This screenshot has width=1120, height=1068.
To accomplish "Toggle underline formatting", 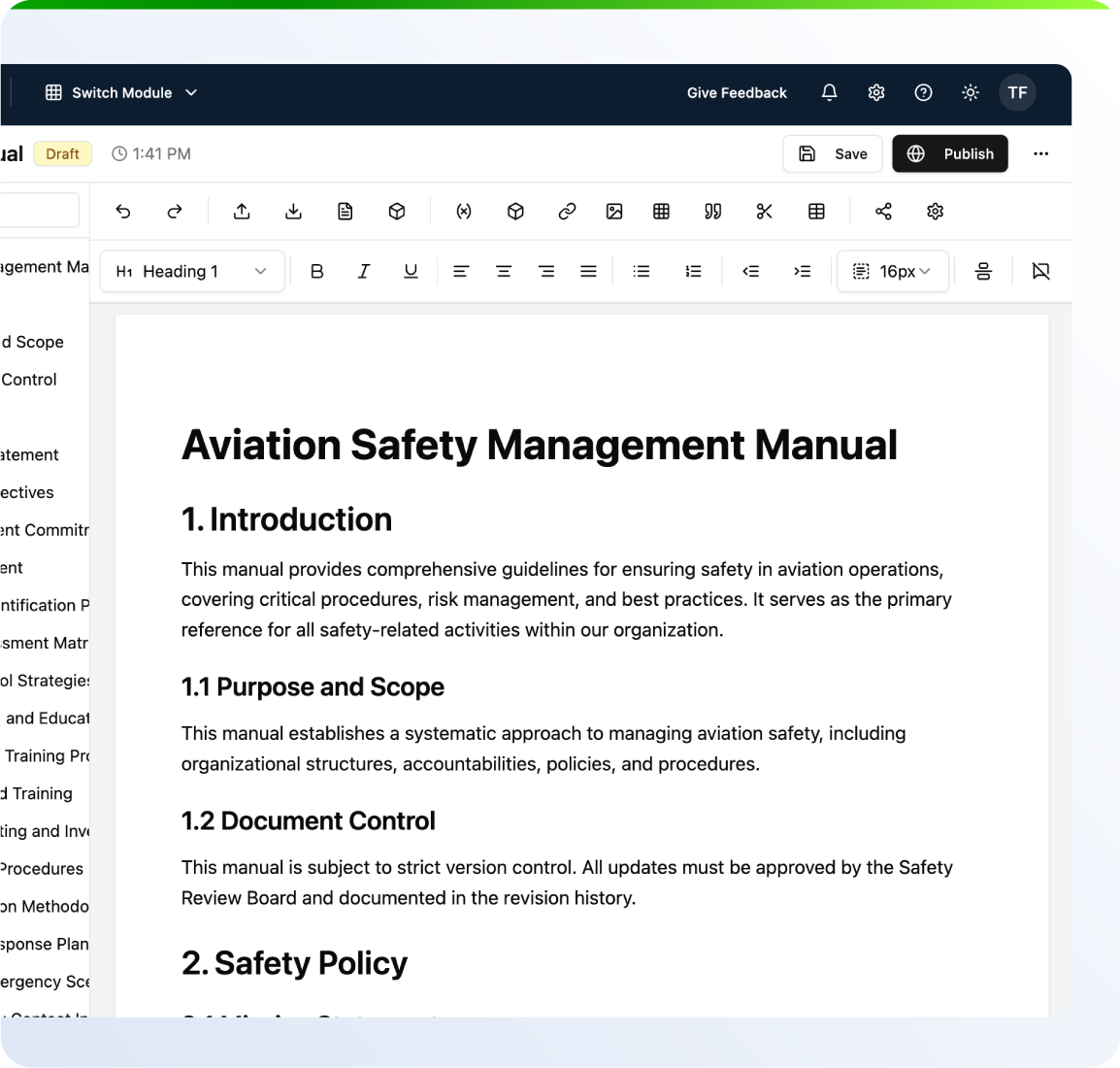I will 411,272.
